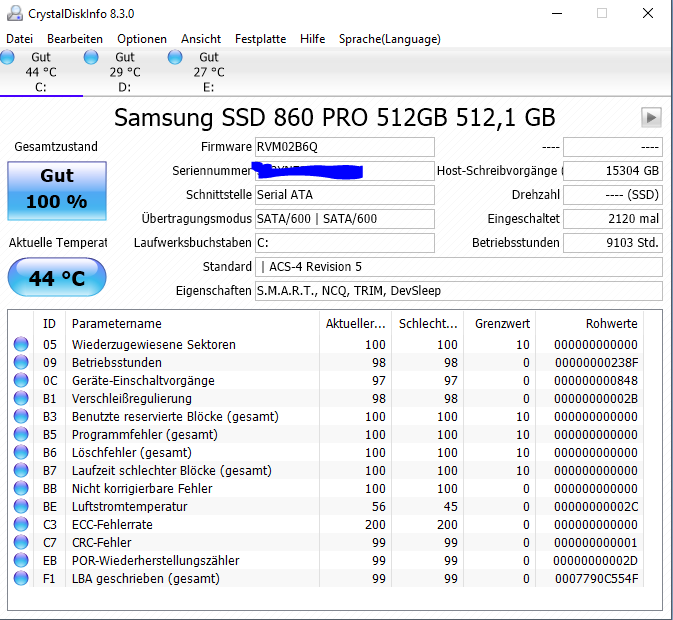This screenshot has height=620, width=673.
Task: Open the Optionen menu
Action: point(142,39)
